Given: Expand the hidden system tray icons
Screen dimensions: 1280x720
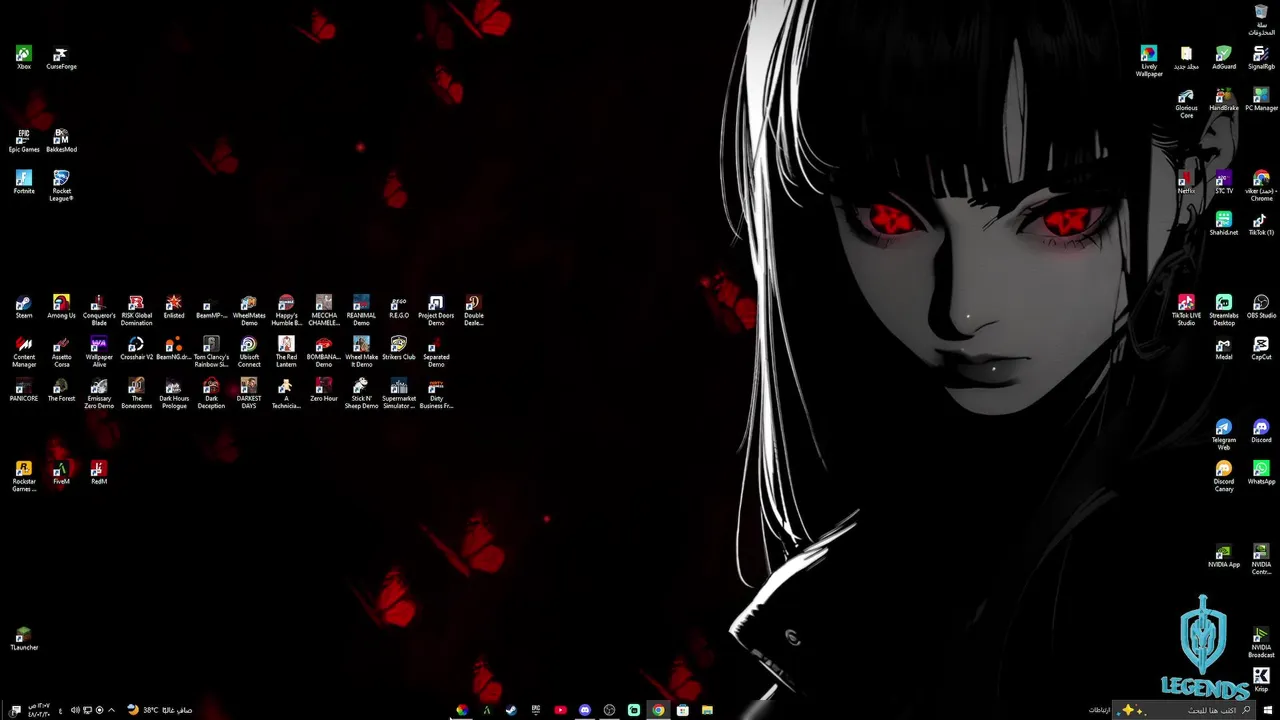Looking at the screenshot, I should coord(111,710).
